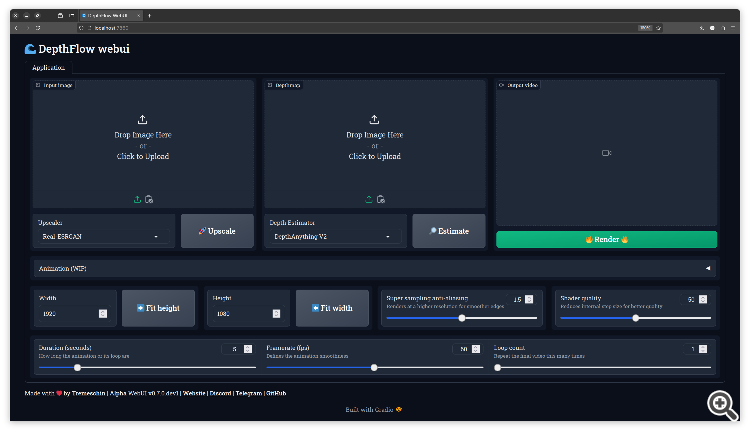Click the magnifier zoom icon at bottom right
The image size is (750, 432).
[722, 406]
